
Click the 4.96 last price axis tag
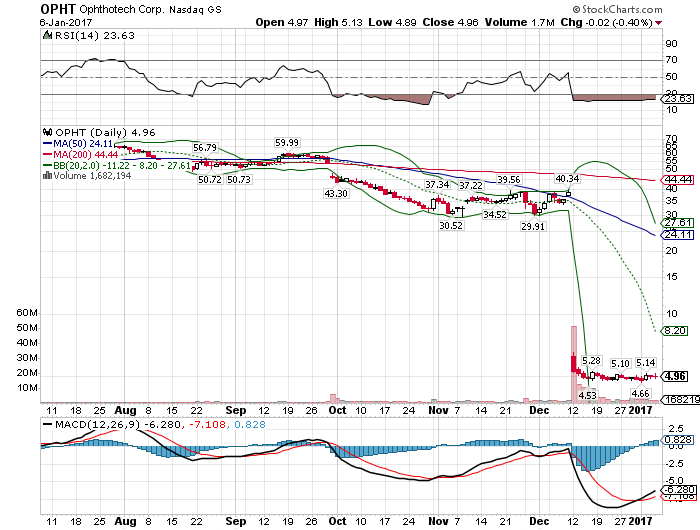674,376
